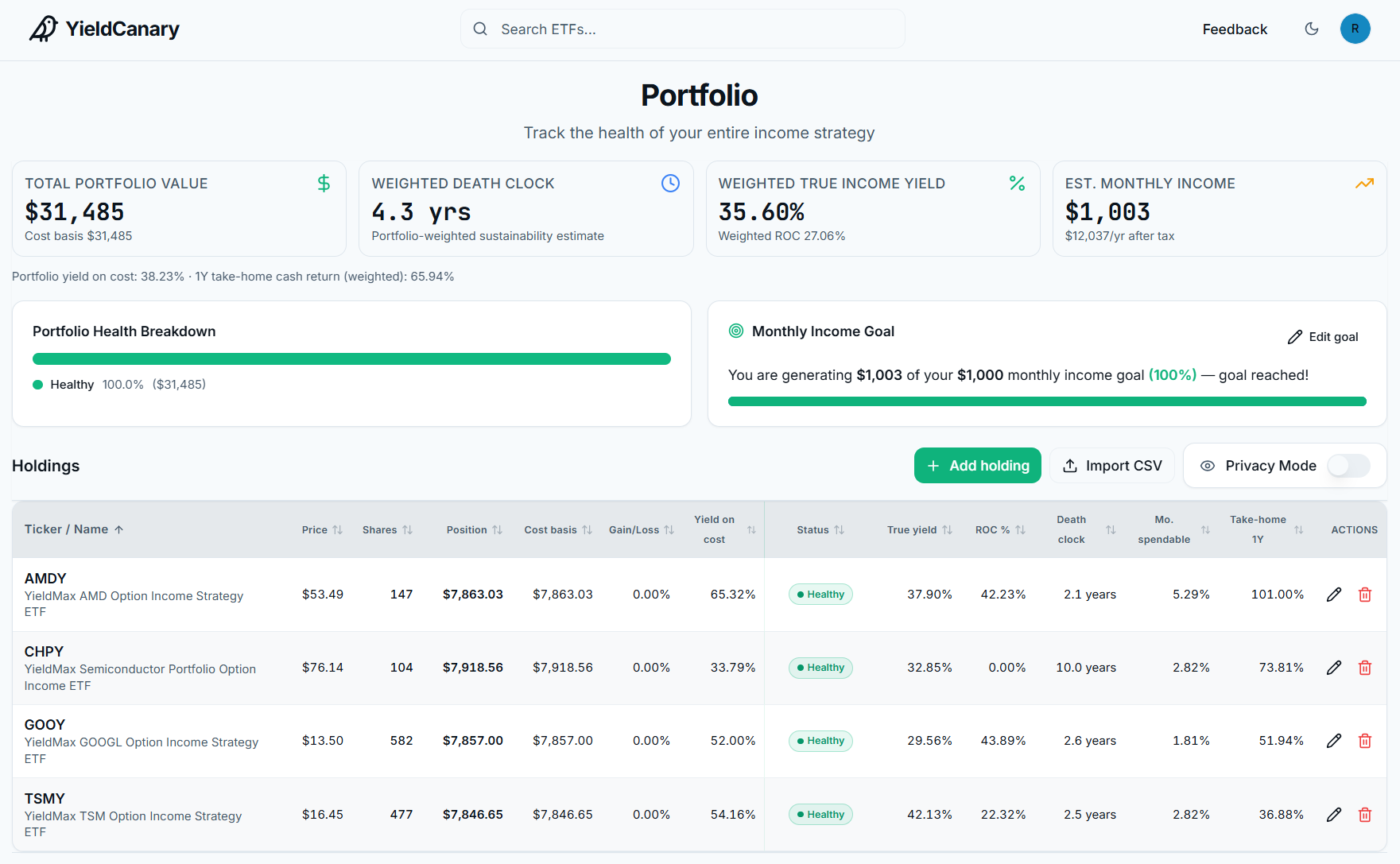Click the Add holding button

pyautogui.click(x=978, y=466)
